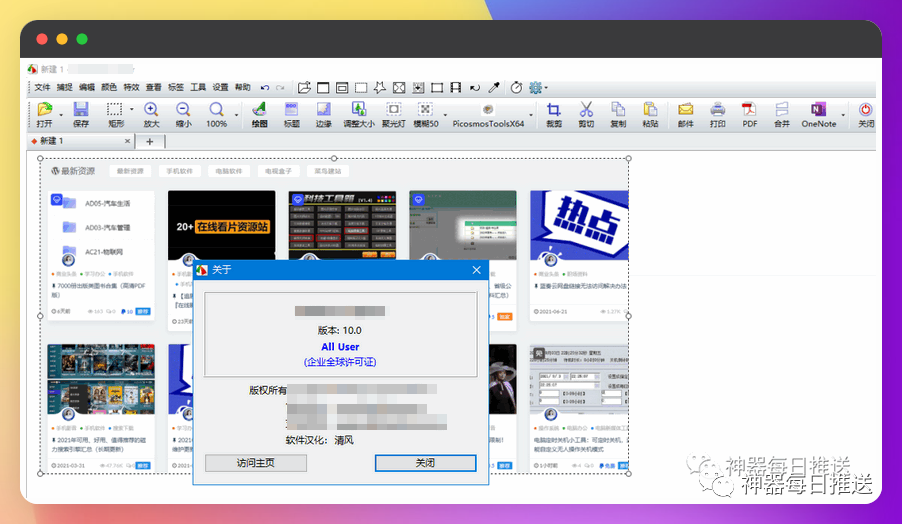This screenshot has width=902, height=524.
Task: Crop the image with 裁剪
Action: [x=553, y=114]
